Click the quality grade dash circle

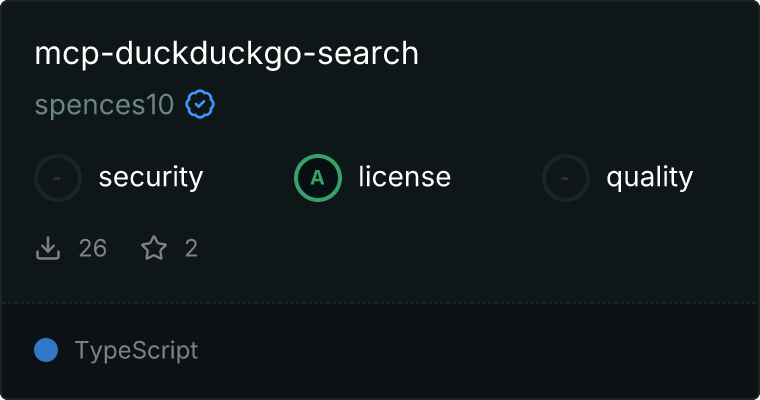[x=566, y=178]
